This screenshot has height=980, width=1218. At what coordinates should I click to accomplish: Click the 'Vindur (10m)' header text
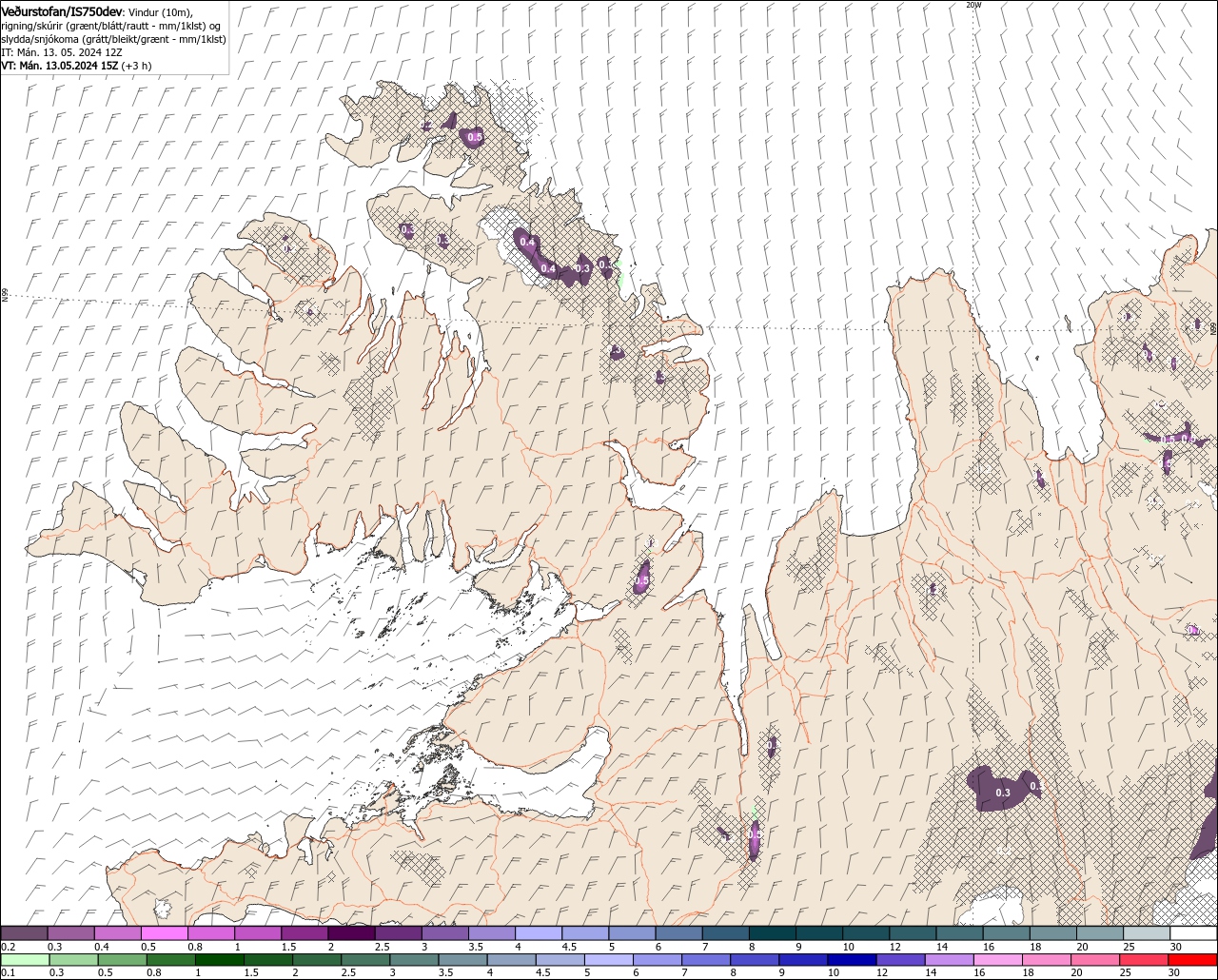[159, 11]
